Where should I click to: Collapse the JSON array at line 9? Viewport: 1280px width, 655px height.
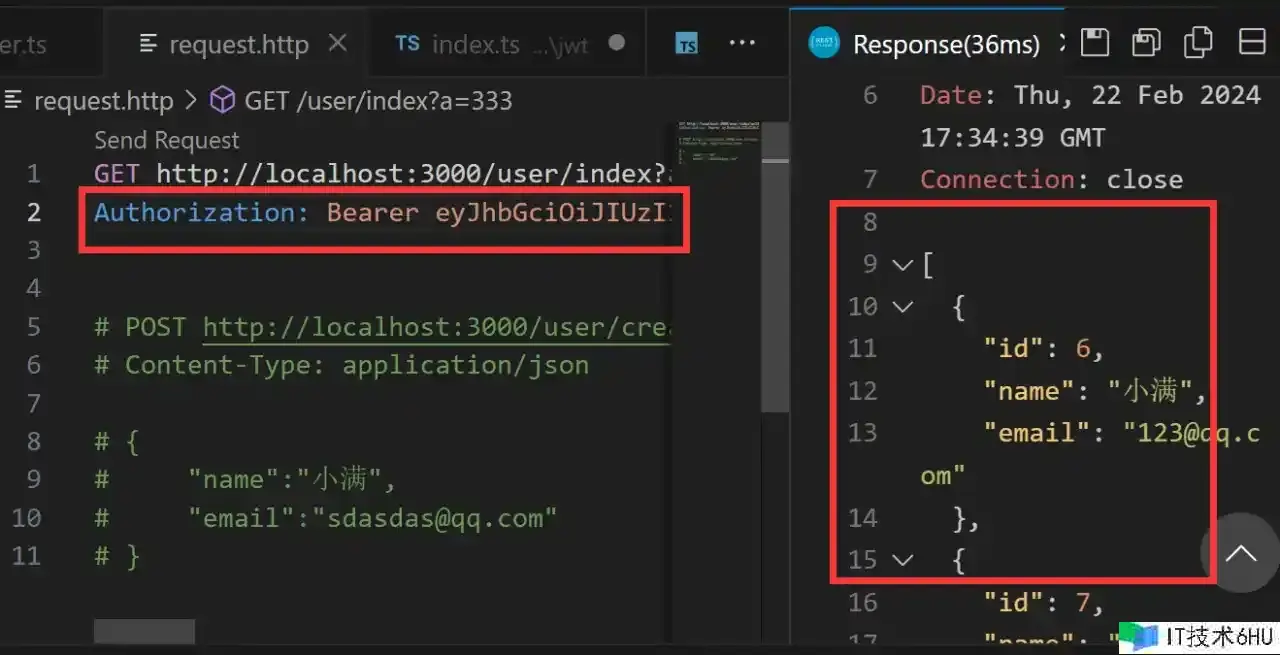903,265
